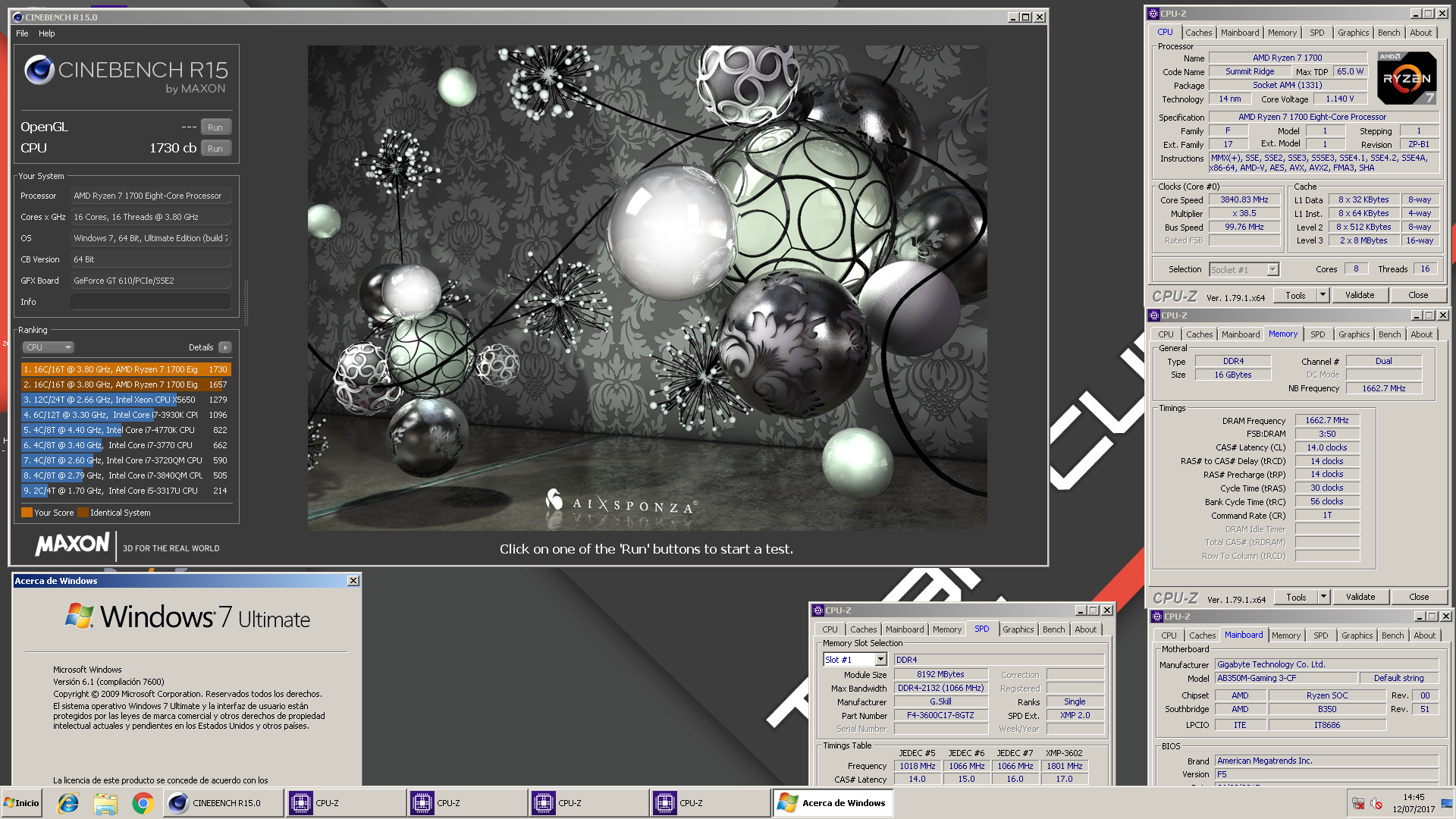The height and width of the screenshot is (819, 1456).
Task: Open the File menu in Cinebench
Action: [x=22, y=33]
